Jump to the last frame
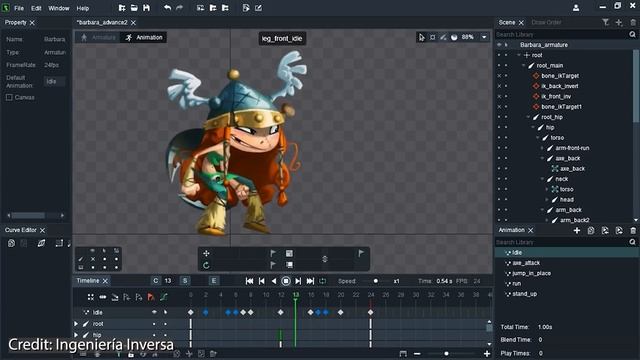Viewport: 640px width, 360px height. tap(311, 281)
